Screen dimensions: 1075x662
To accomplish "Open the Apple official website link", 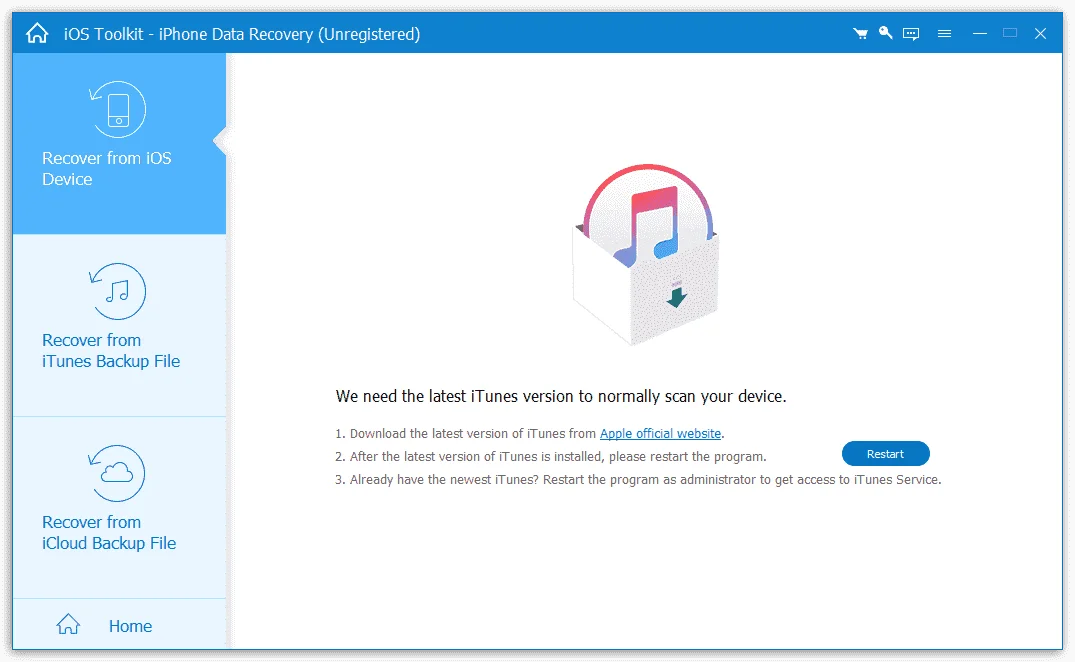I will tap(660, 434).
